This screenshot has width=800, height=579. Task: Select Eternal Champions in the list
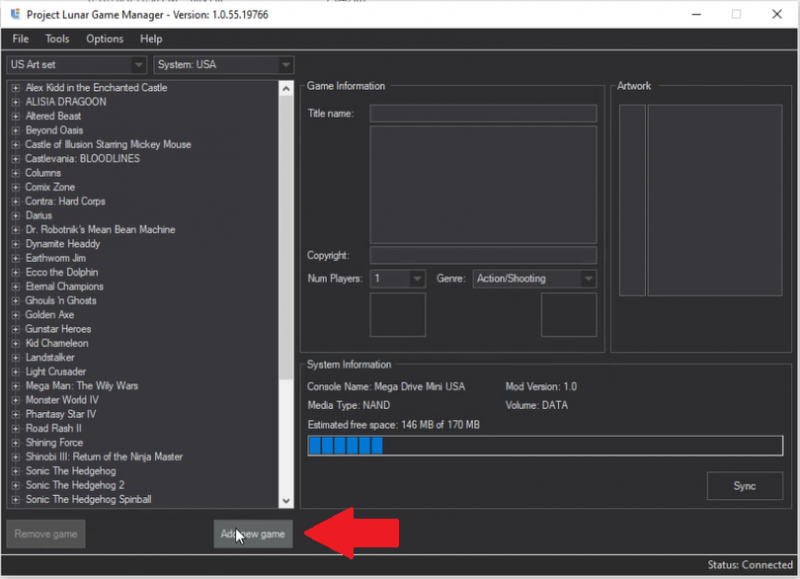pyautogui.click(x=64, y=287)
